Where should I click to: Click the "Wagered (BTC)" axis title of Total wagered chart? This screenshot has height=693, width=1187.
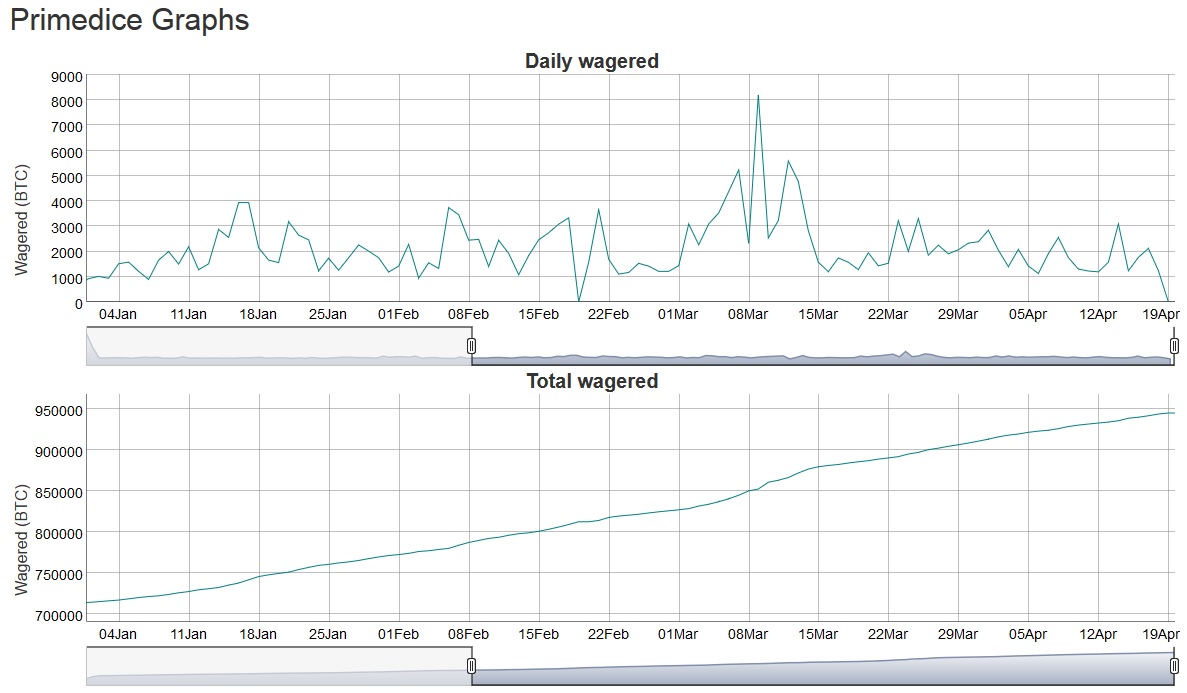click(x=21, y=540)
